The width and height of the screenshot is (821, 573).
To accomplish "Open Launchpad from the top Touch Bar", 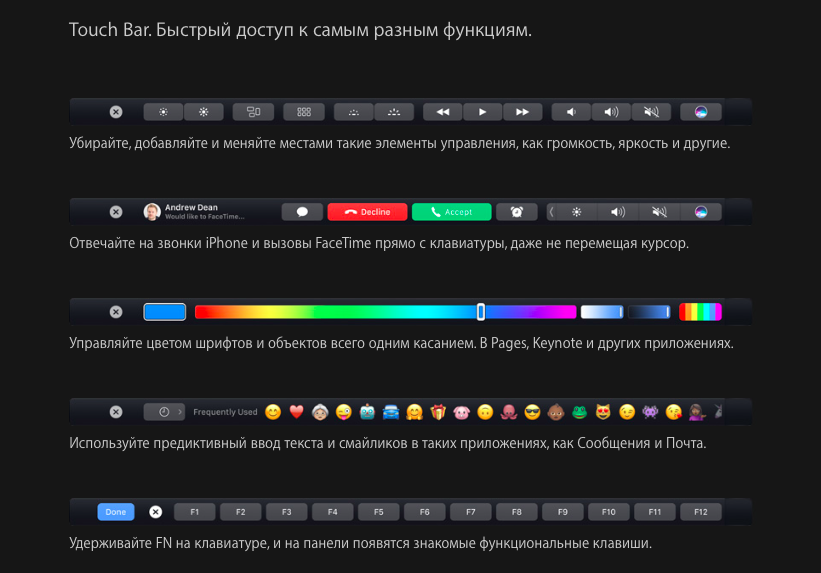I will click(303, 112).
